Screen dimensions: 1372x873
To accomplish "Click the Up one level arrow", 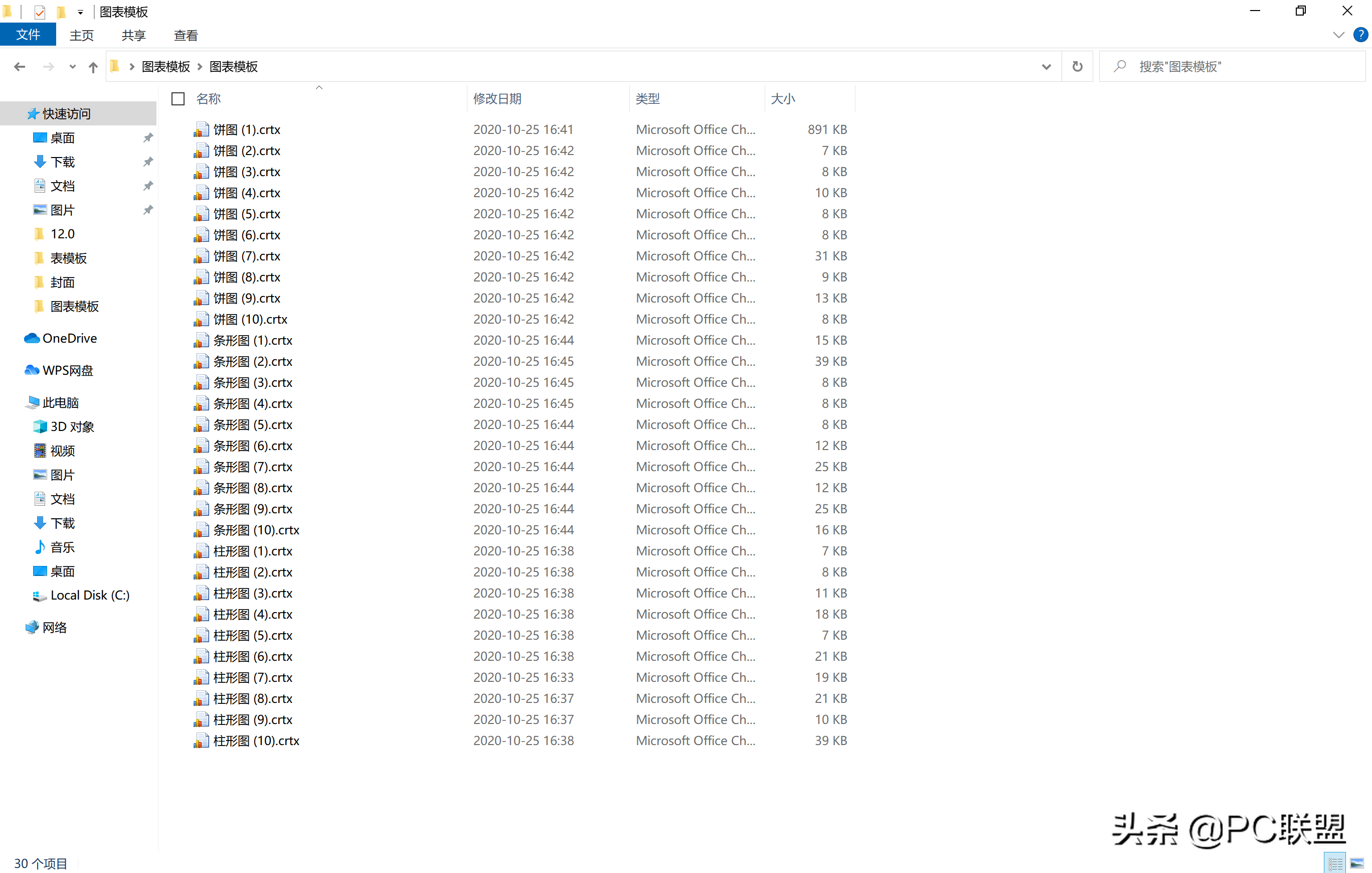I will pyautogui.click(x=93, y=67).
